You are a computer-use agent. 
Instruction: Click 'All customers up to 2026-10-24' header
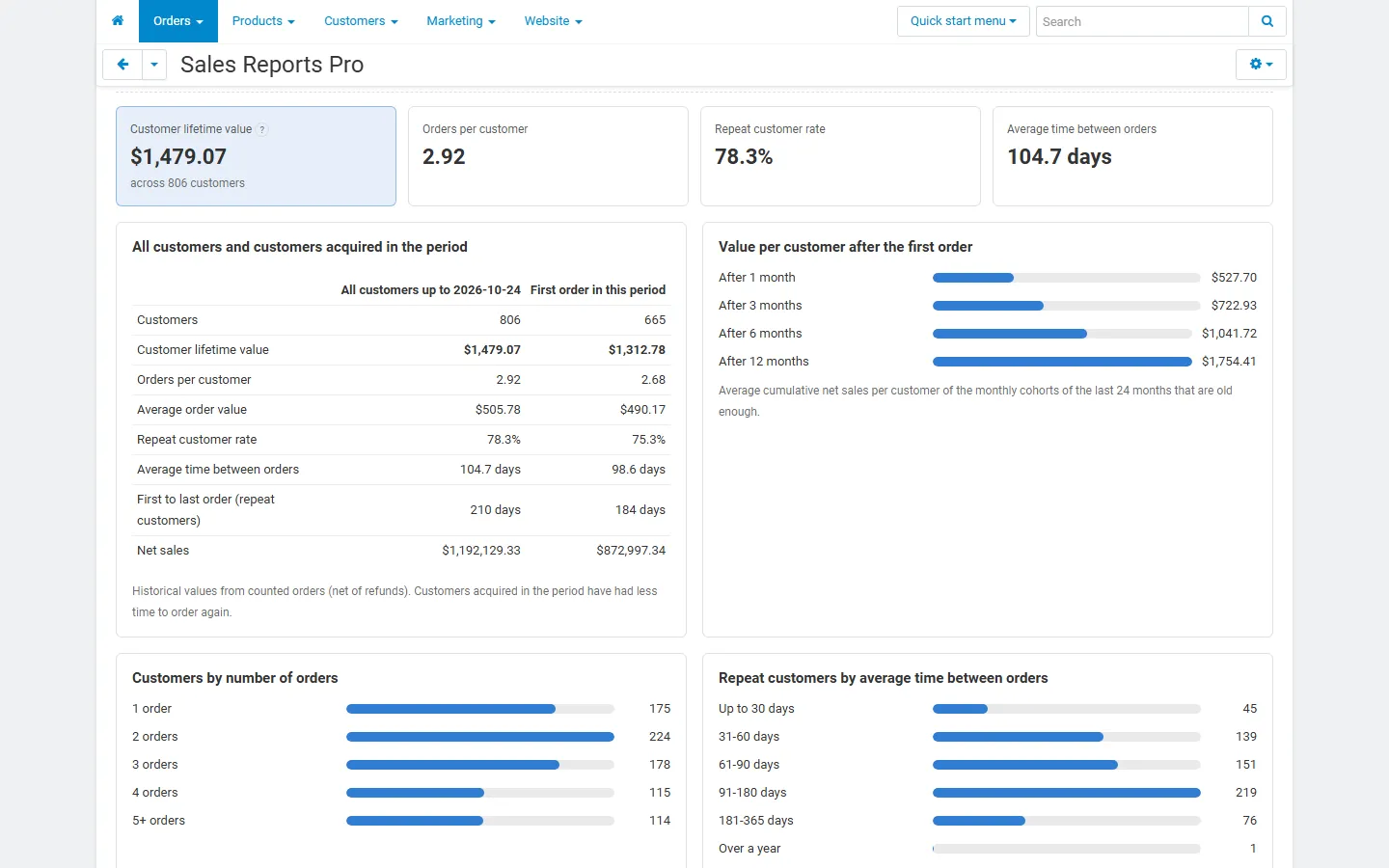(x=430, y=290)
